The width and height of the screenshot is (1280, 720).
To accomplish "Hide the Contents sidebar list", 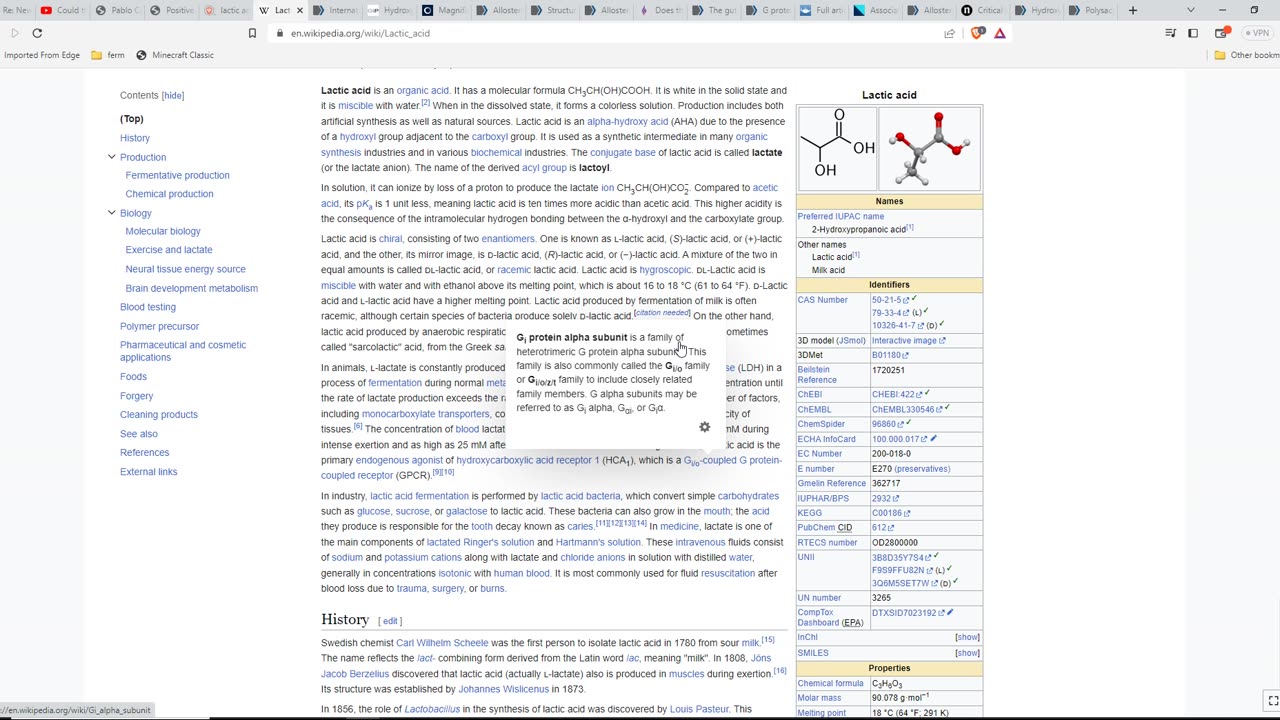I will [173, 95].
